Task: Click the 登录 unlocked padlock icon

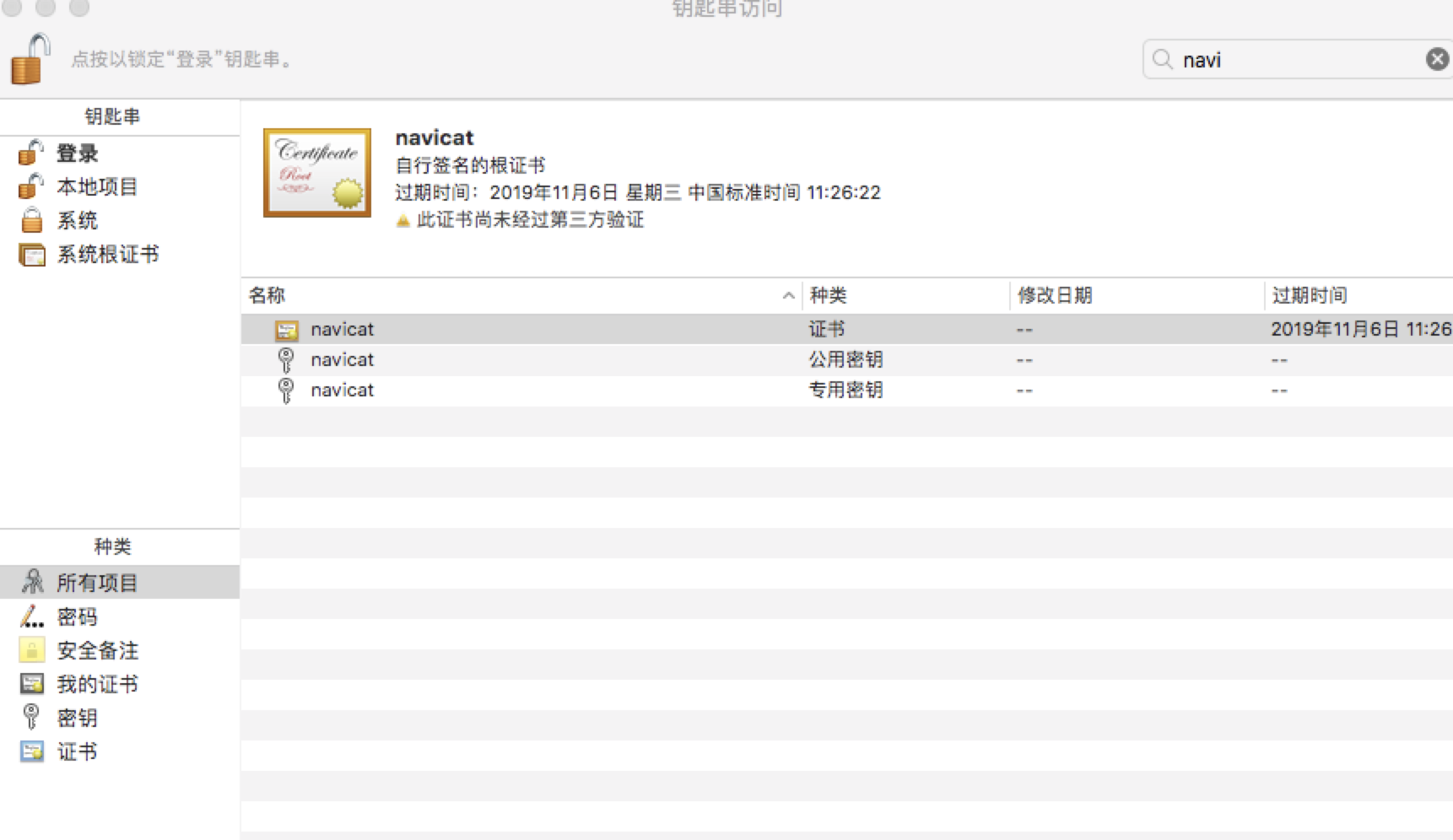Action: click(x=31, y=153)
